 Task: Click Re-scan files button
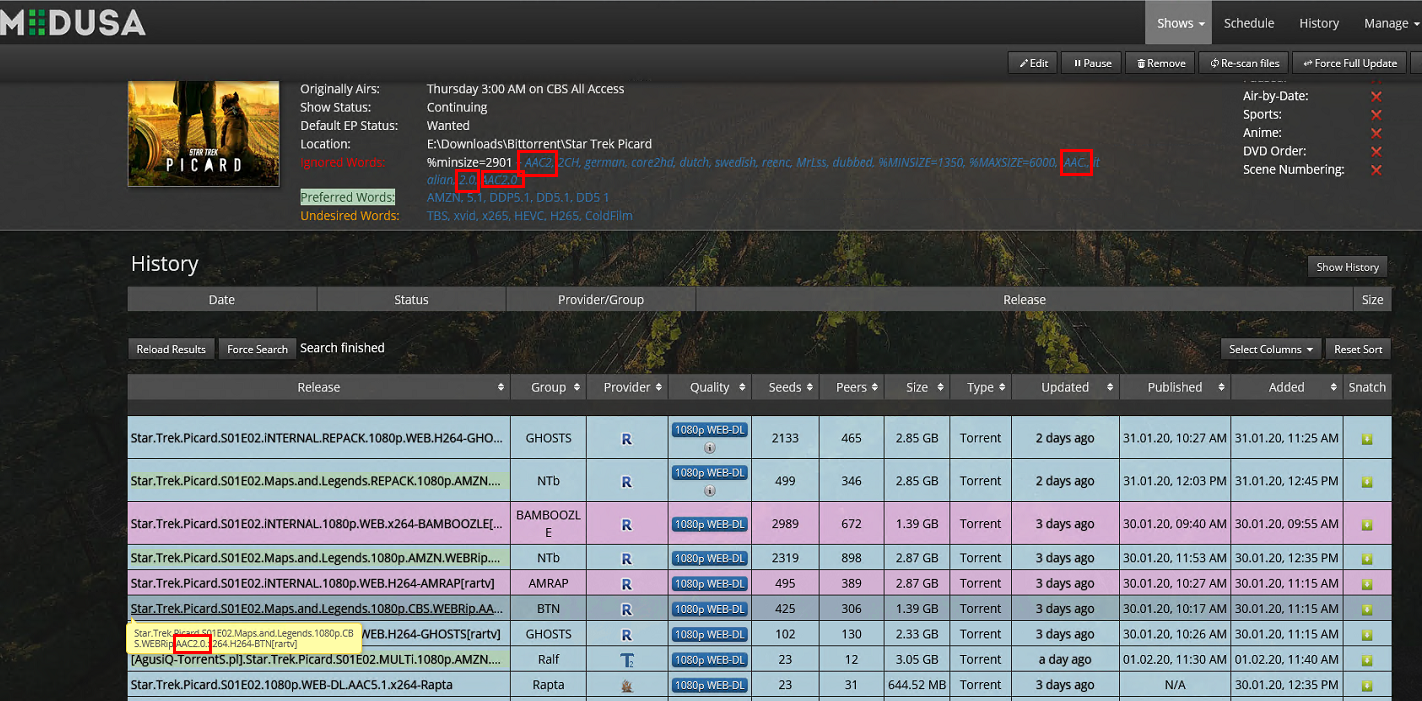[x=1244, y=63]
